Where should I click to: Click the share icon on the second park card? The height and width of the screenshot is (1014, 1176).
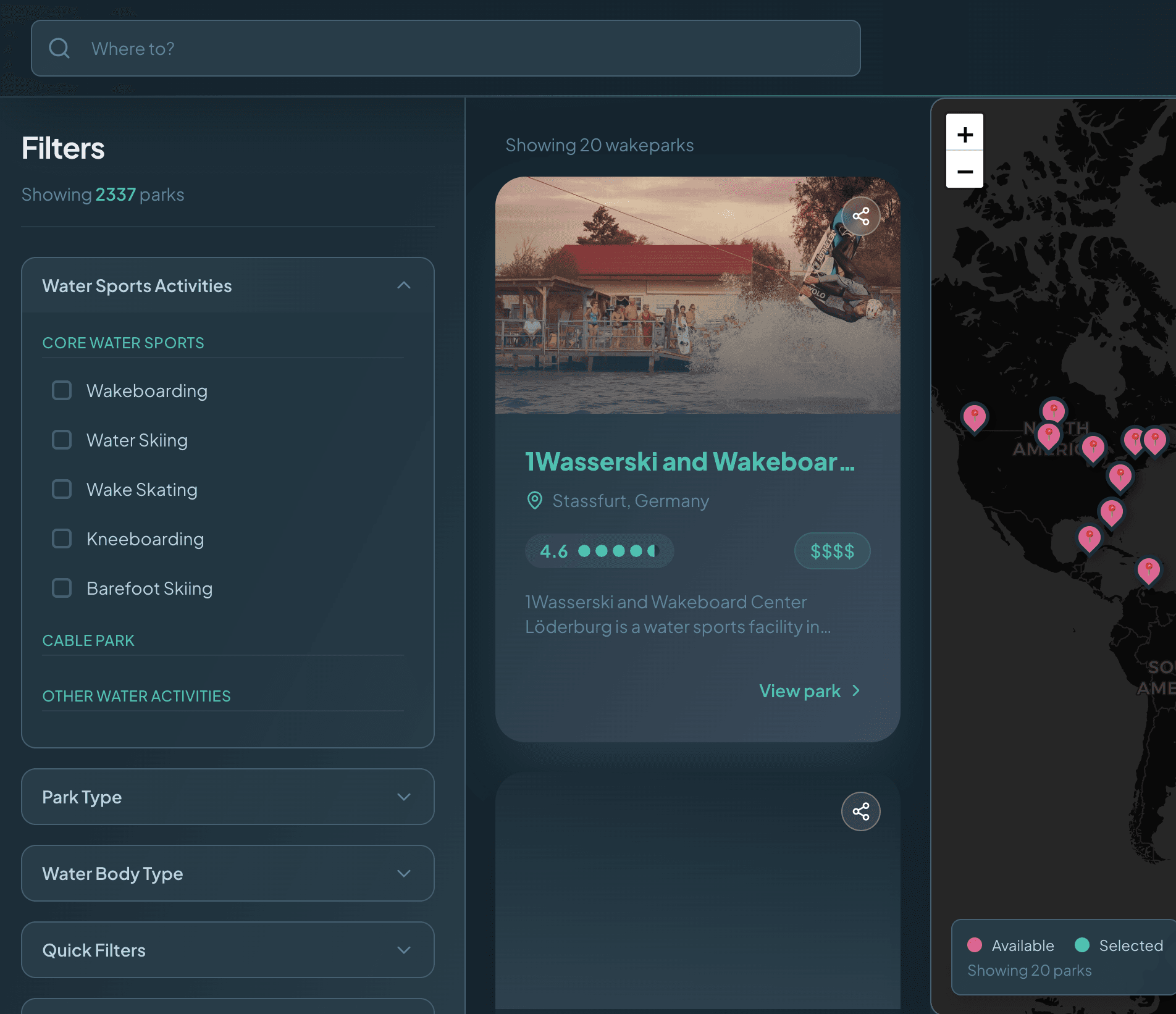[860, 811]
